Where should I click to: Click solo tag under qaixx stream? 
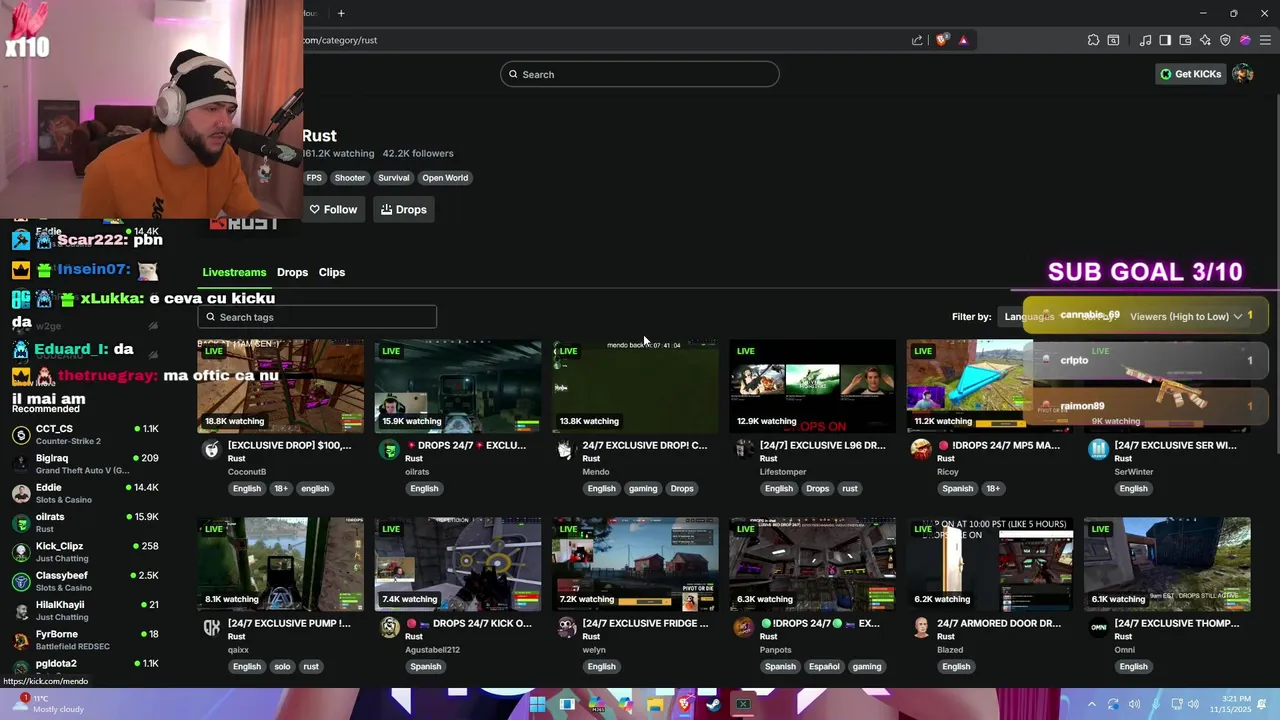click(282, 667)
